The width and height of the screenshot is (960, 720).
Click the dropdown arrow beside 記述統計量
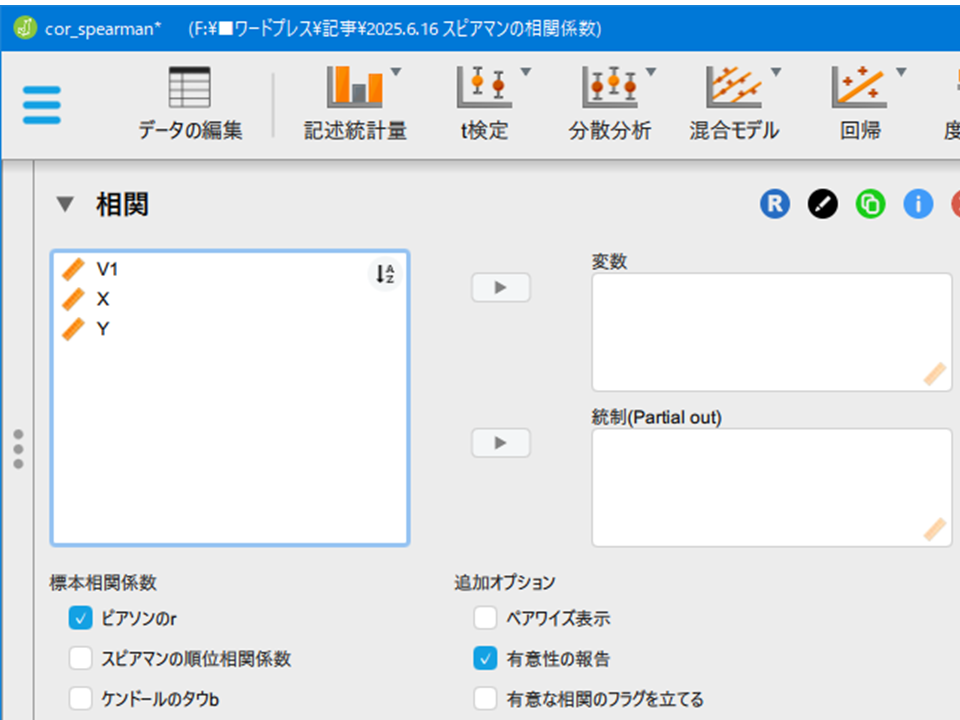coord(396,72)
